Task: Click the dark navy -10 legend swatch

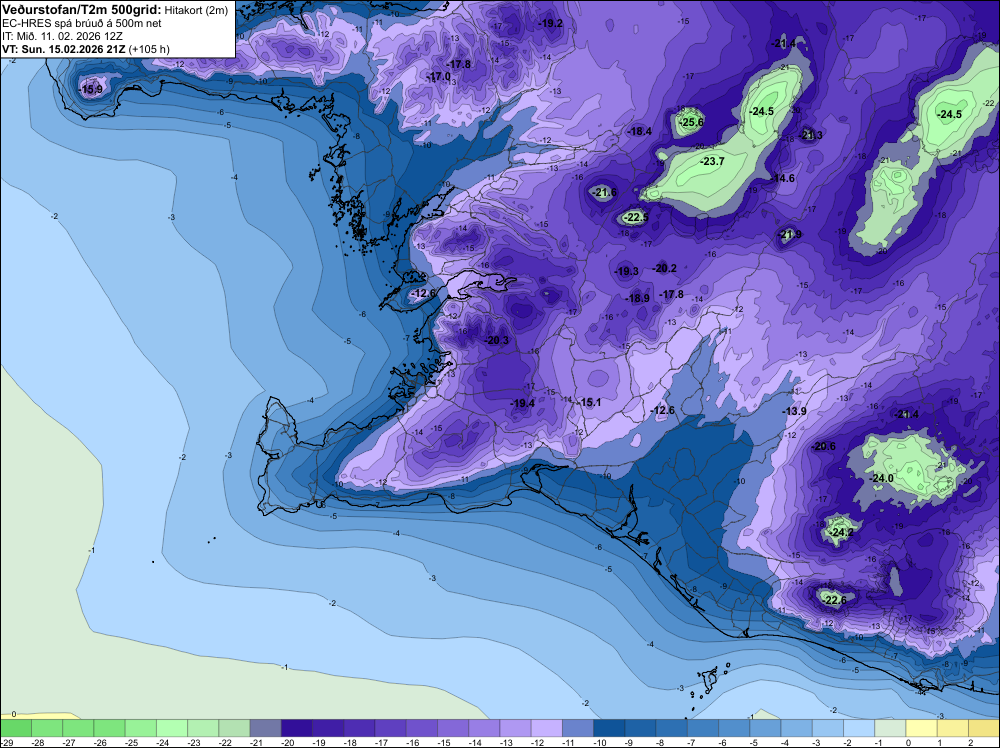Action: pyautogui.click(x=609, y=728)
